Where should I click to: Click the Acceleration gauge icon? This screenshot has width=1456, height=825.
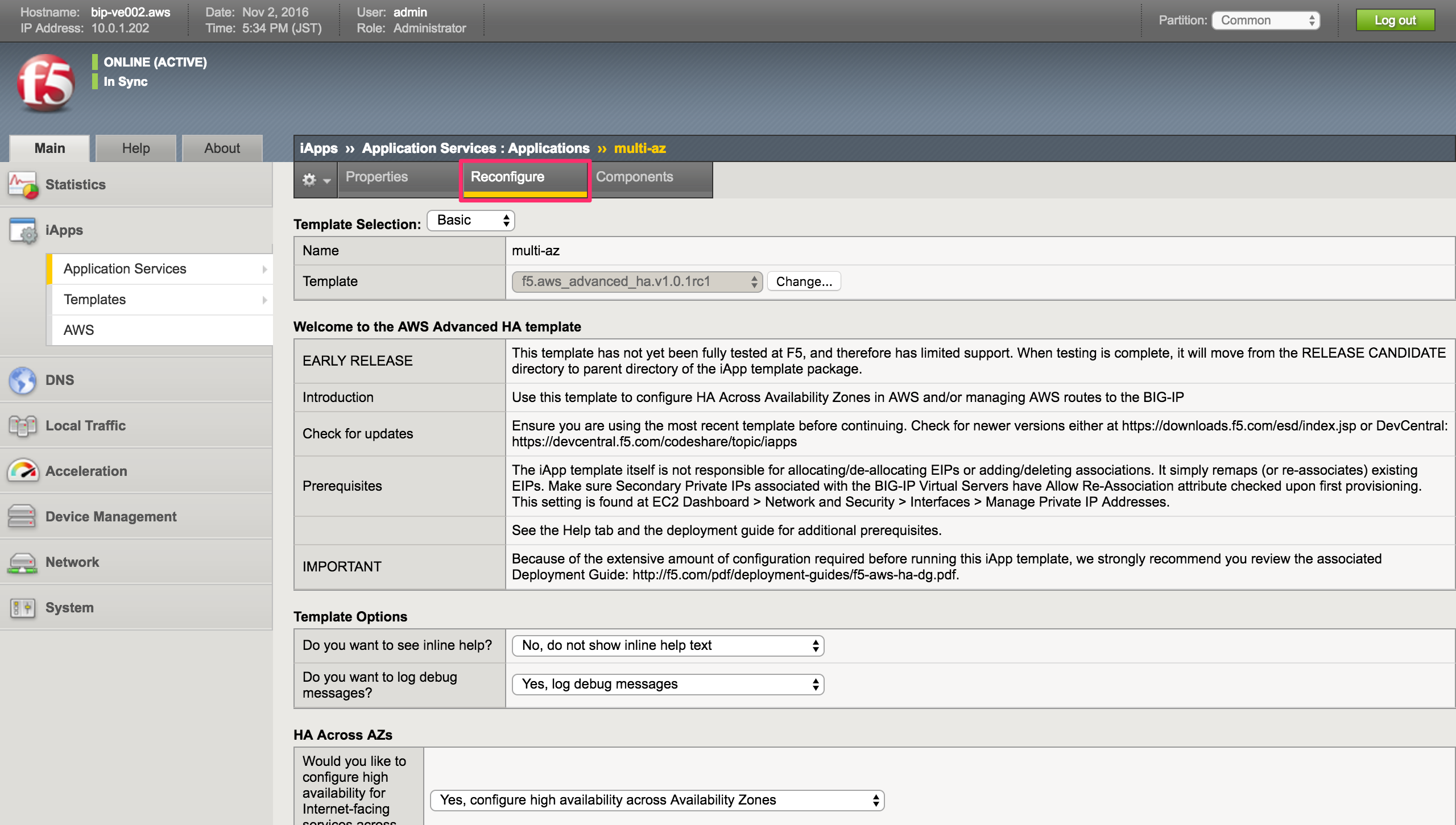tap(23, 471)
